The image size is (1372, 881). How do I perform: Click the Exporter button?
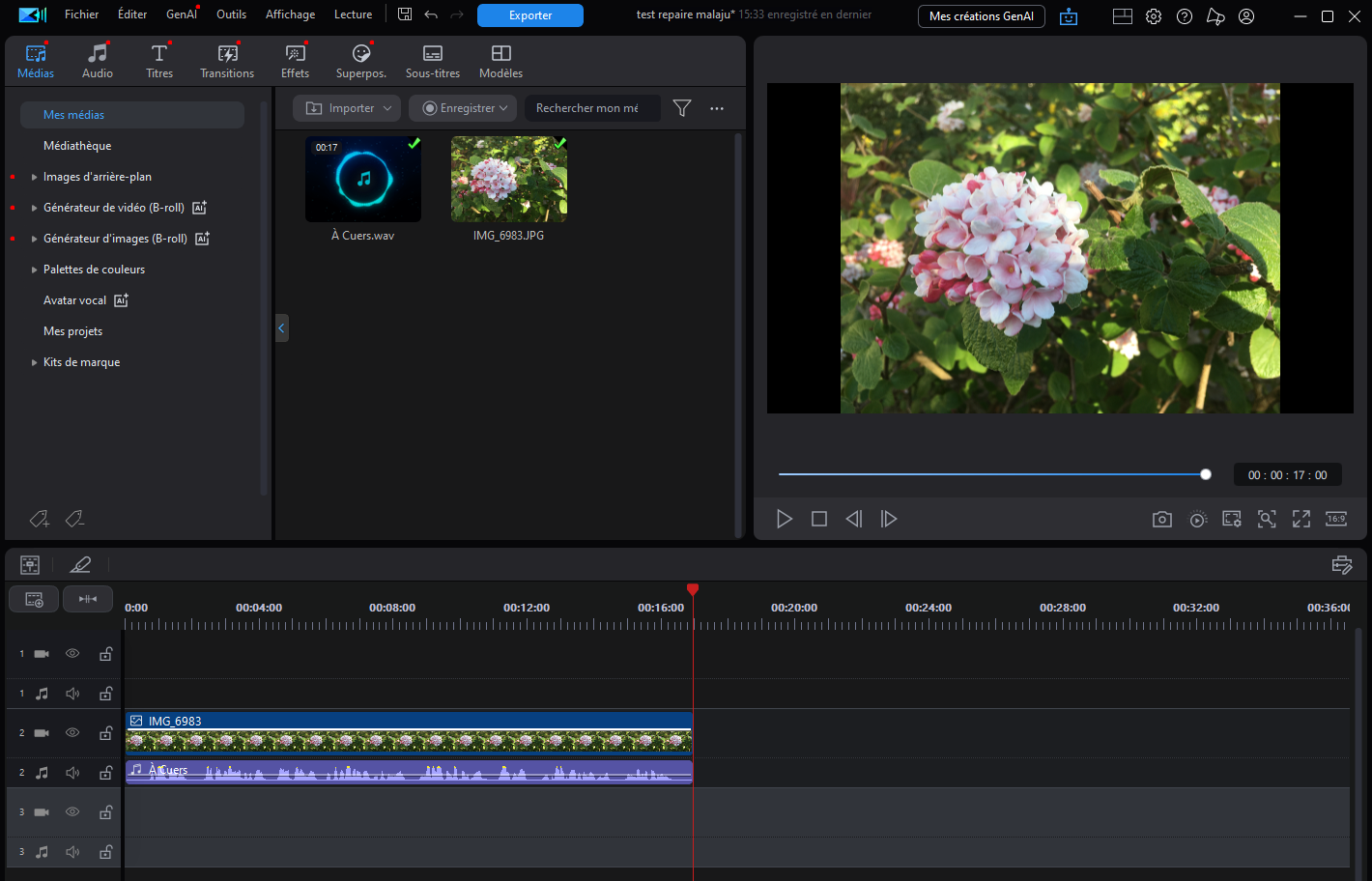(x=530, y=15)
